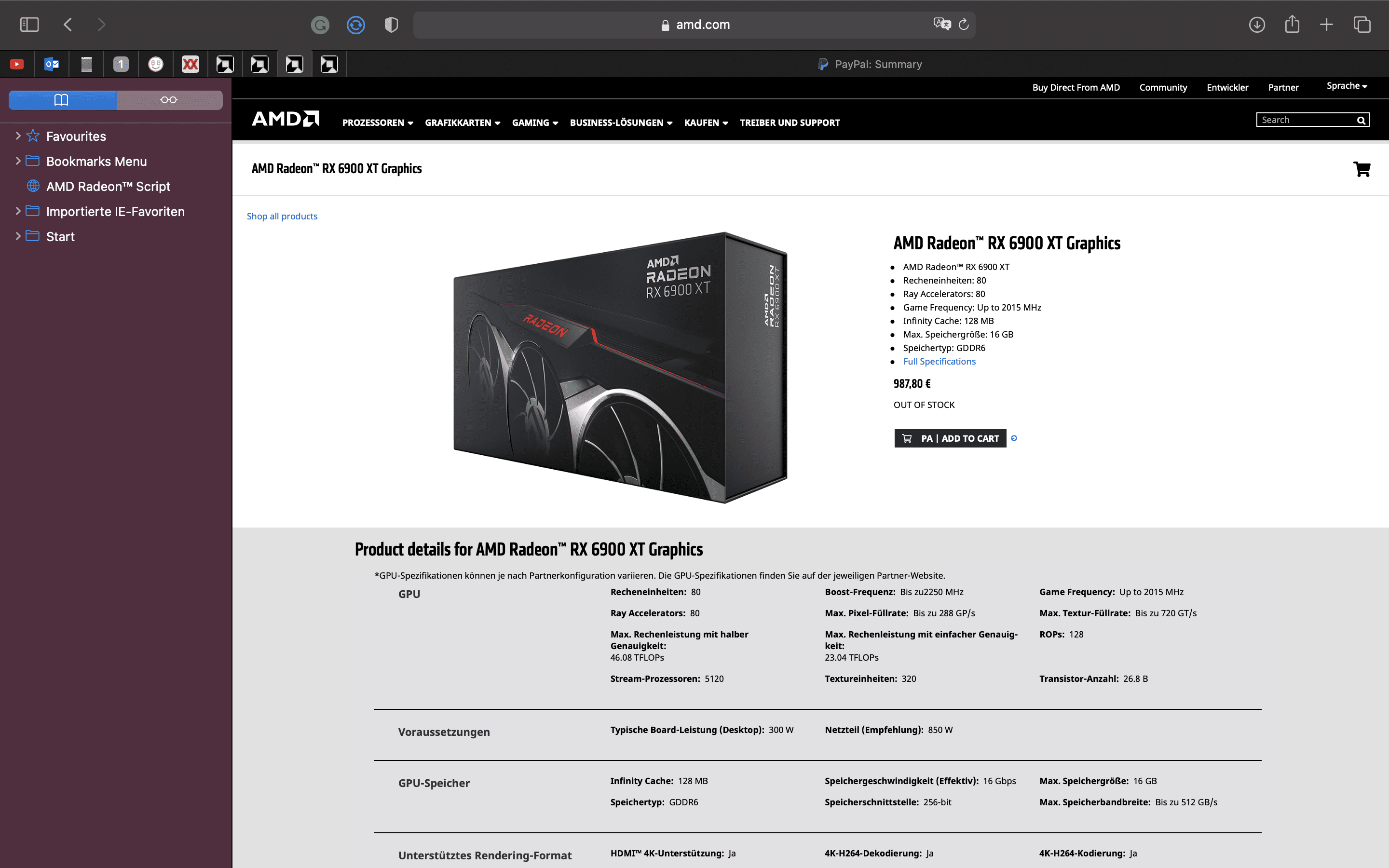Open the Partner link
The image size is (1389, 868).
(1283, 87)
